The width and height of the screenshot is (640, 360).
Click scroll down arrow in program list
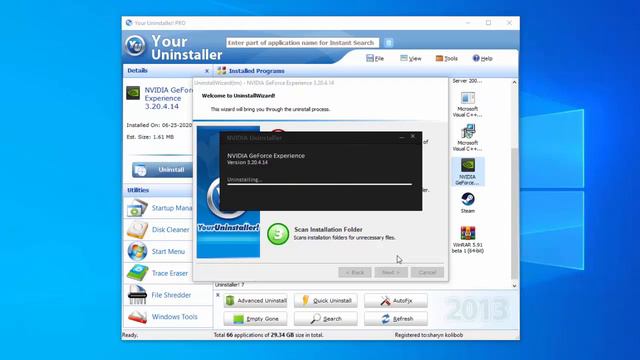514,286
